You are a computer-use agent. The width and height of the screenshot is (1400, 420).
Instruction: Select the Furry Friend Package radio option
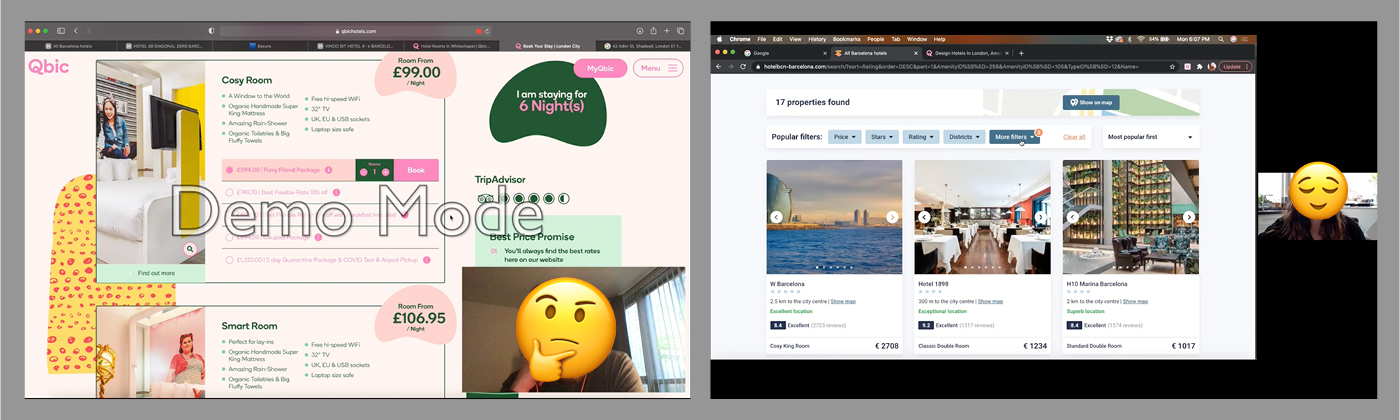point(229,170)
